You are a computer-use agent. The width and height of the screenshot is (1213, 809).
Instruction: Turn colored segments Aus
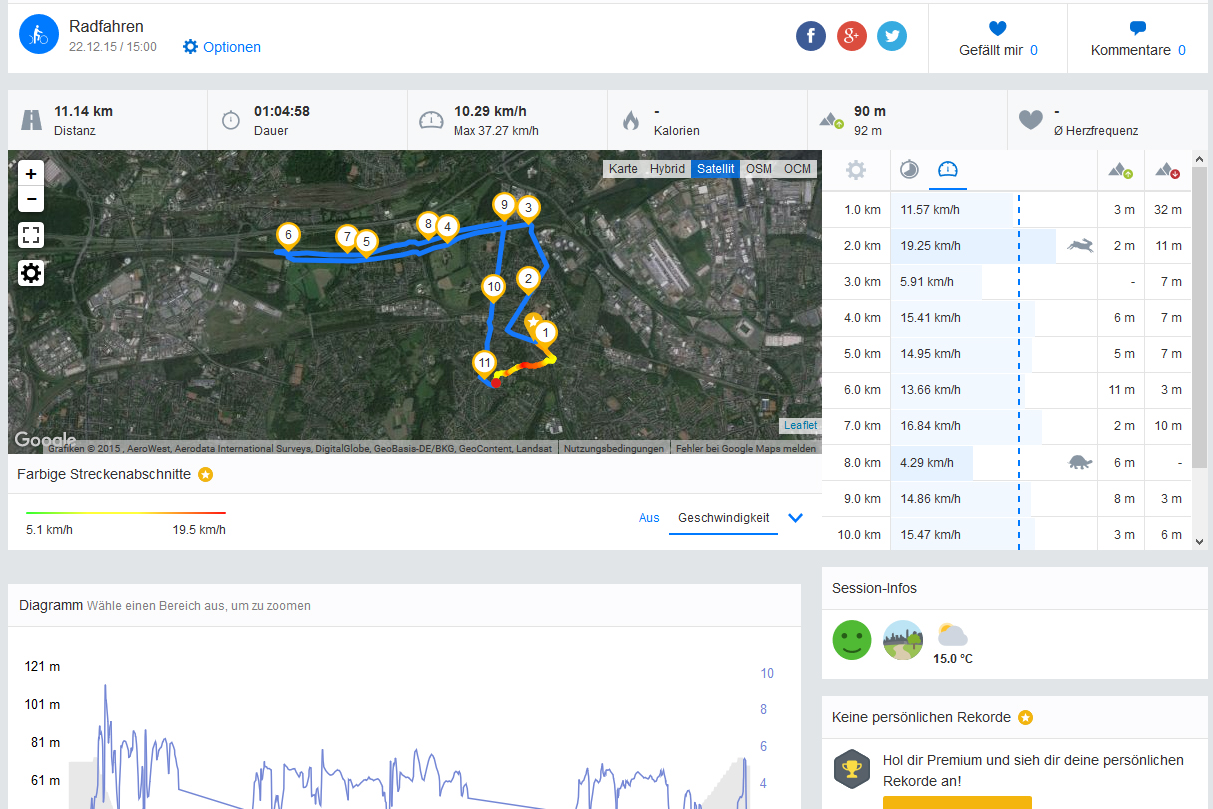[x=650, y=517]
